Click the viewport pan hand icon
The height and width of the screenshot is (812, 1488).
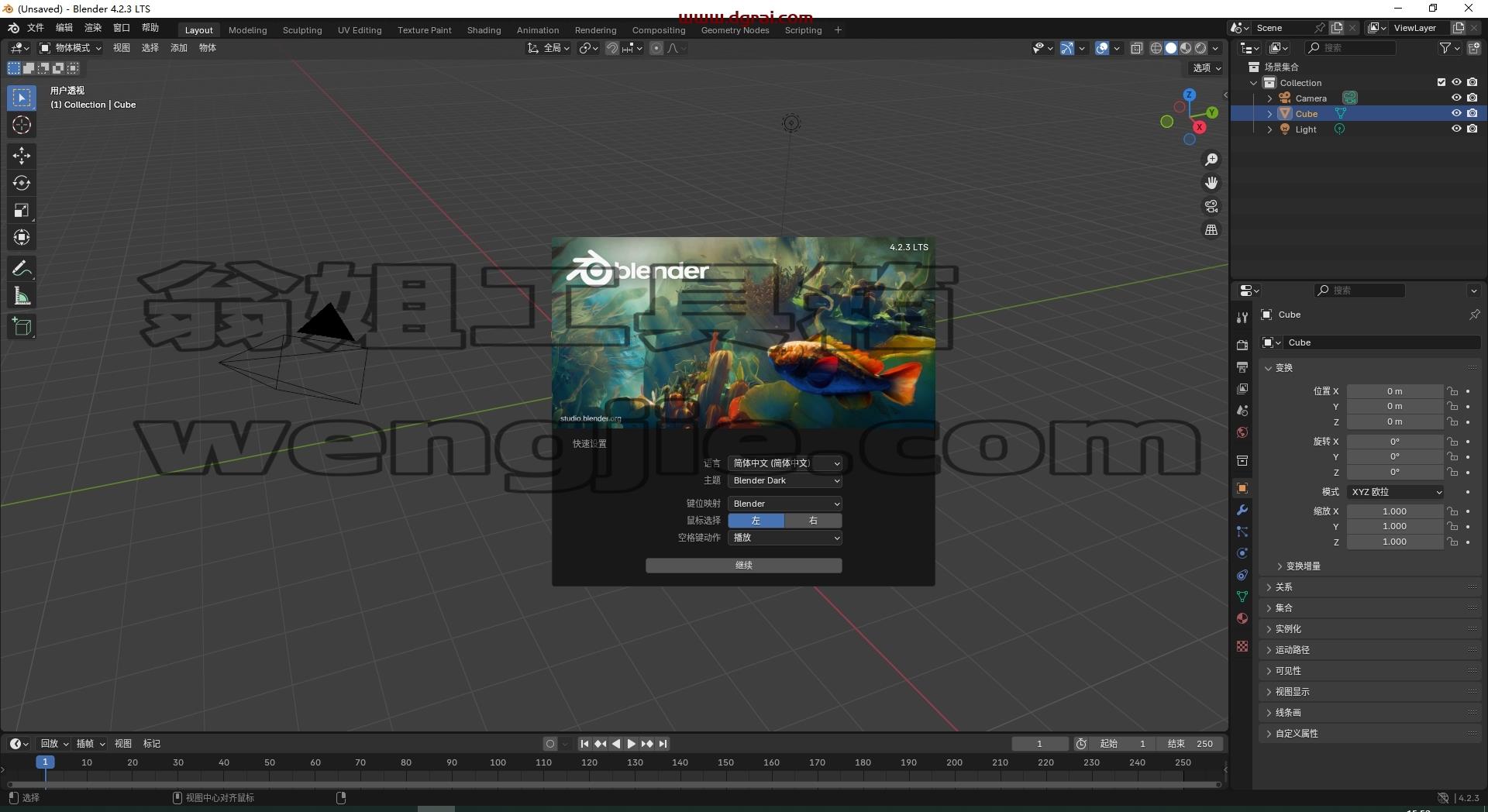tap(1211, 183)
